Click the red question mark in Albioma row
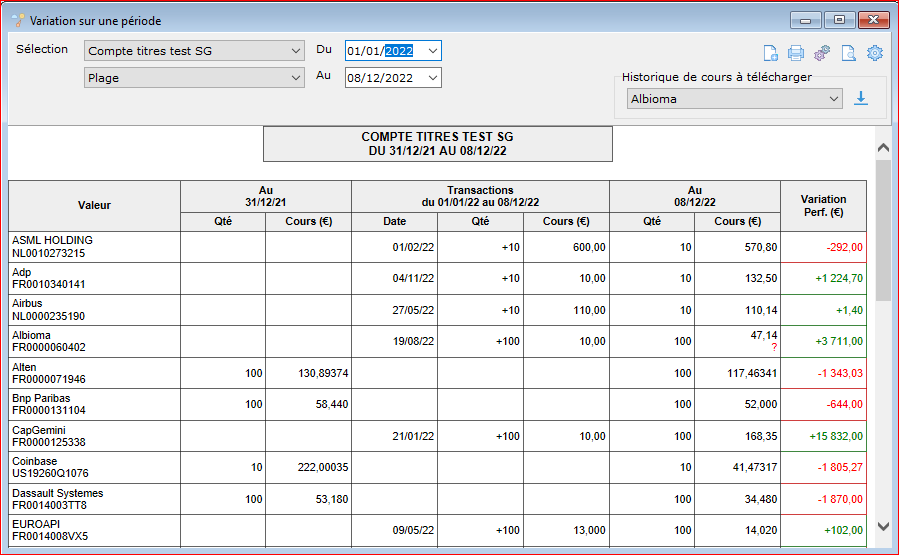 pyautogui.click(x=774, y=347)
